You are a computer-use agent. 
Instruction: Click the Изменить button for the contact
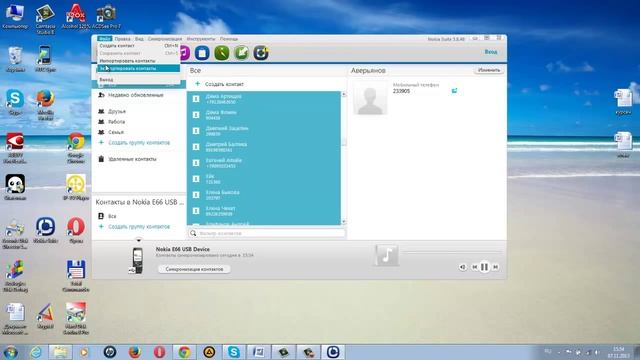(x=489, y=70)
